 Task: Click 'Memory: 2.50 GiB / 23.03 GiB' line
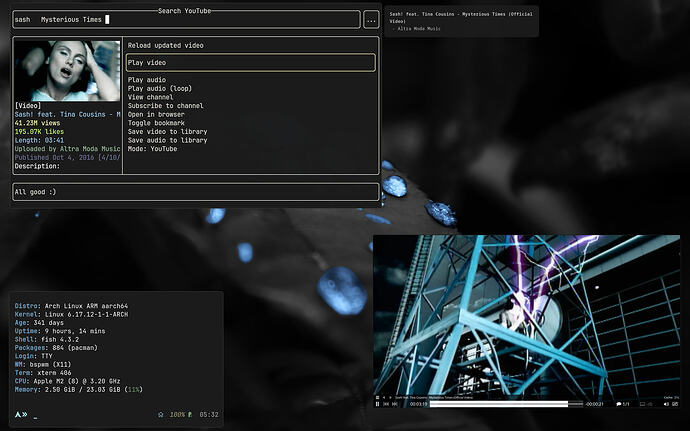(x=79, y=390)
